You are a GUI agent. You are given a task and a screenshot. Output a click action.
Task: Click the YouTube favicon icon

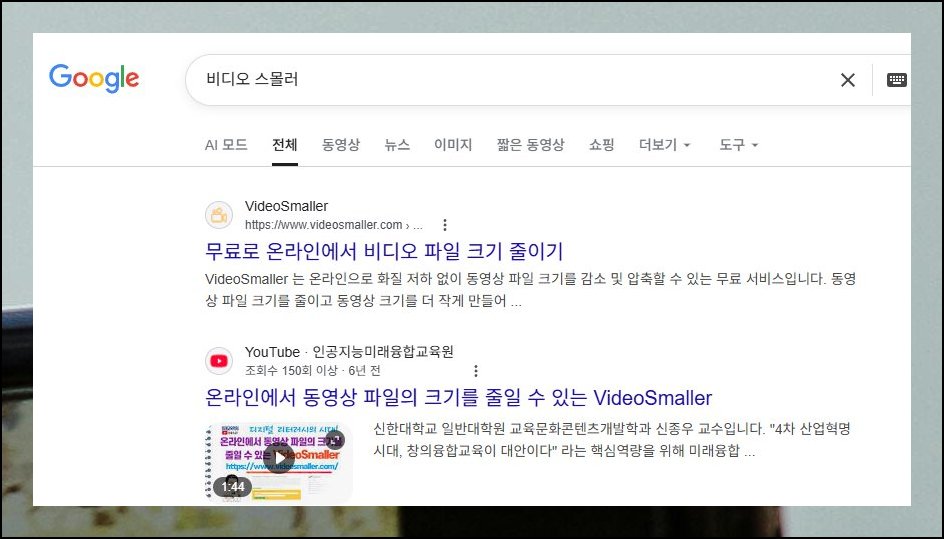(x=219, y=361)
